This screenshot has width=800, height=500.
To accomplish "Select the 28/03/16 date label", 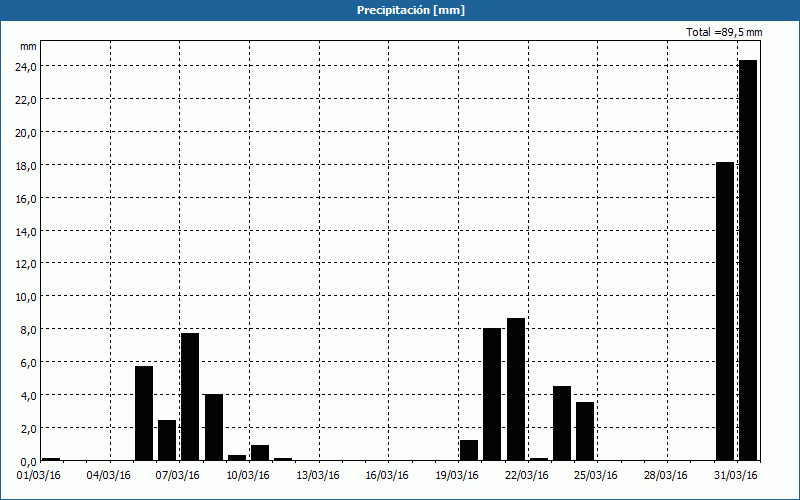I will tap(665, 476).
